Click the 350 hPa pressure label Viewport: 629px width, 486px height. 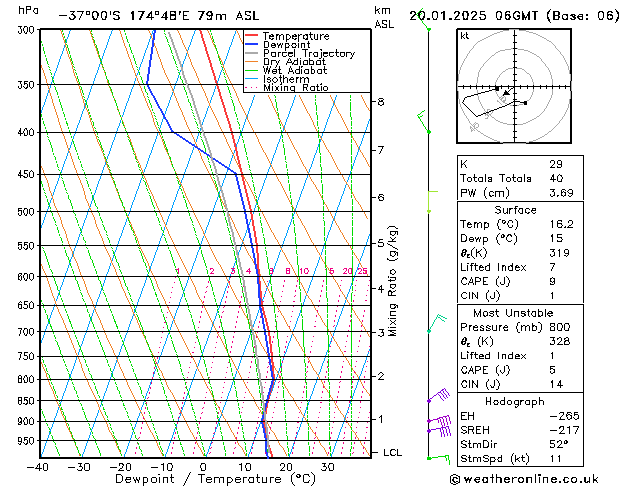point(28,85)
